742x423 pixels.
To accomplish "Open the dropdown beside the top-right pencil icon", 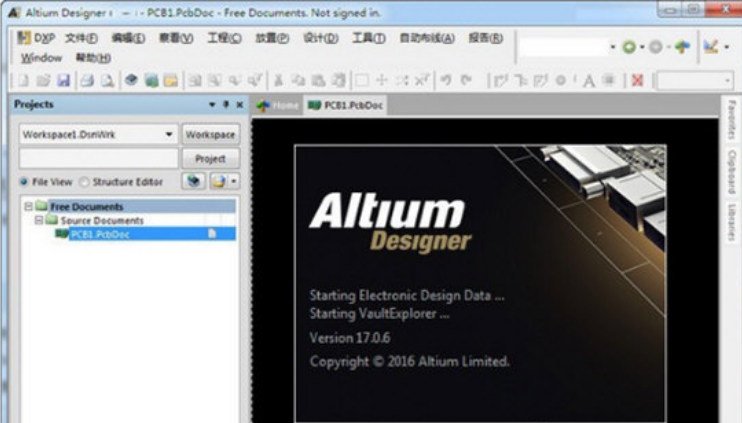I will pyautogui.click(x=727, y=47).
